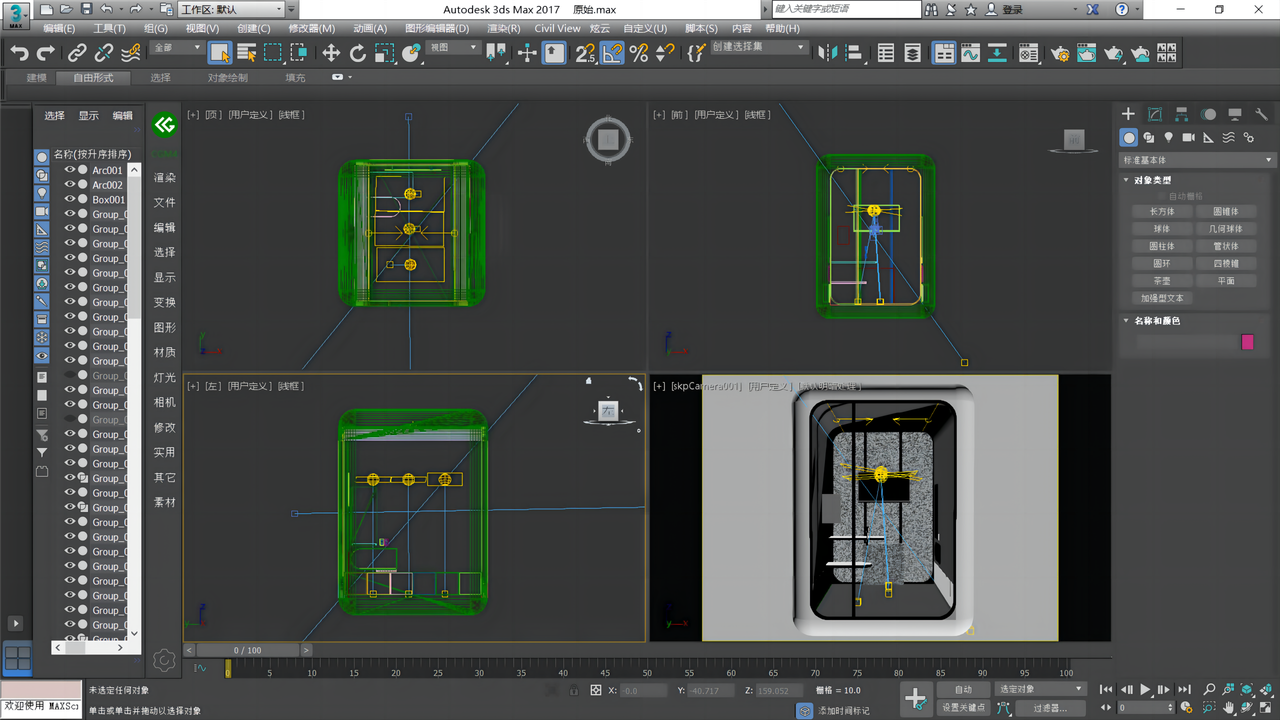The image size is (1280, 720).
Task: Switch to the Freeform ribbon tab
Action: pyautogui.click(x=93, y=78)
